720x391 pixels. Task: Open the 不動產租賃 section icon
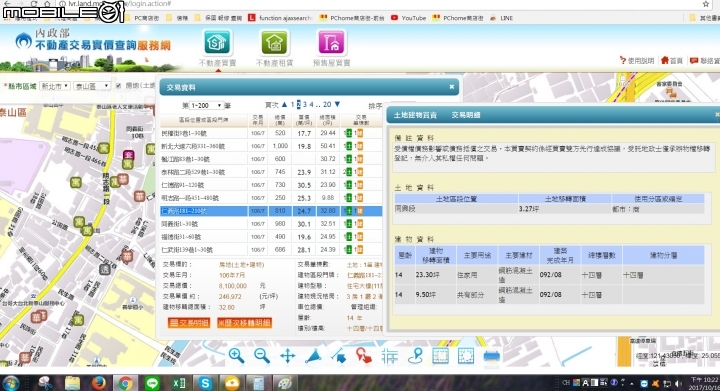point(274,43)
